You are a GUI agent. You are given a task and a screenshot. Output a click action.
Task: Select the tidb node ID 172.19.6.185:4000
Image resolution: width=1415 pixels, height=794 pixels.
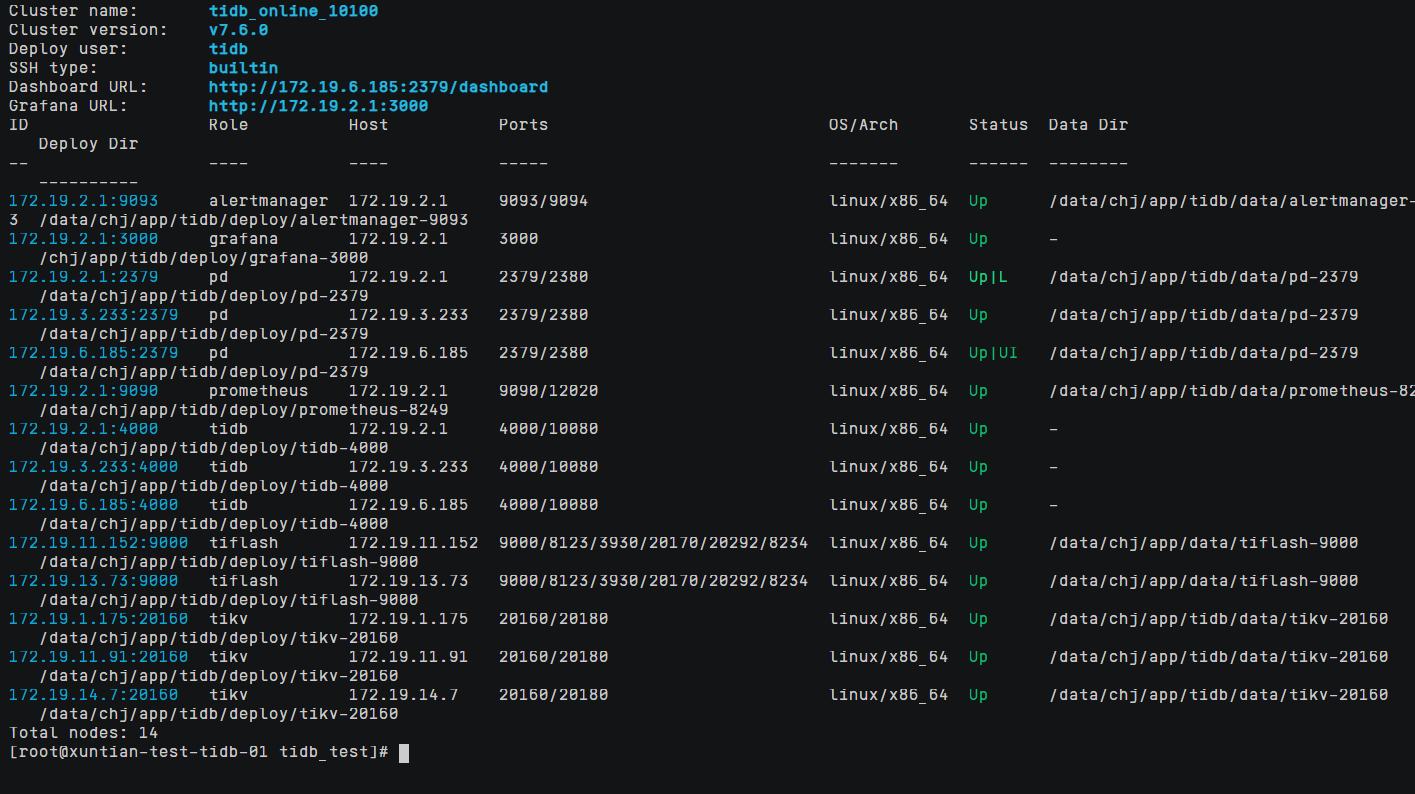tap(93, 505)
